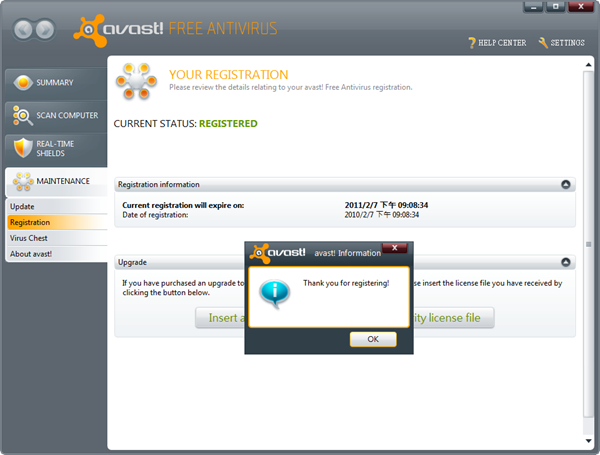The height and width of the screenshot is (455, 600).
Task: Open Settings
Action: point(561,43)
